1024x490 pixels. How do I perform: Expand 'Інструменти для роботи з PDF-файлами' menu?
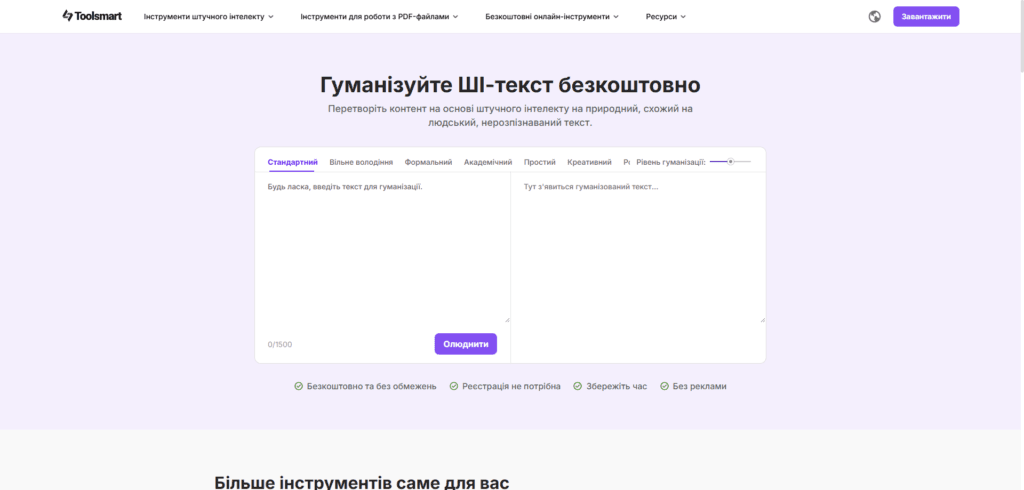379,17
